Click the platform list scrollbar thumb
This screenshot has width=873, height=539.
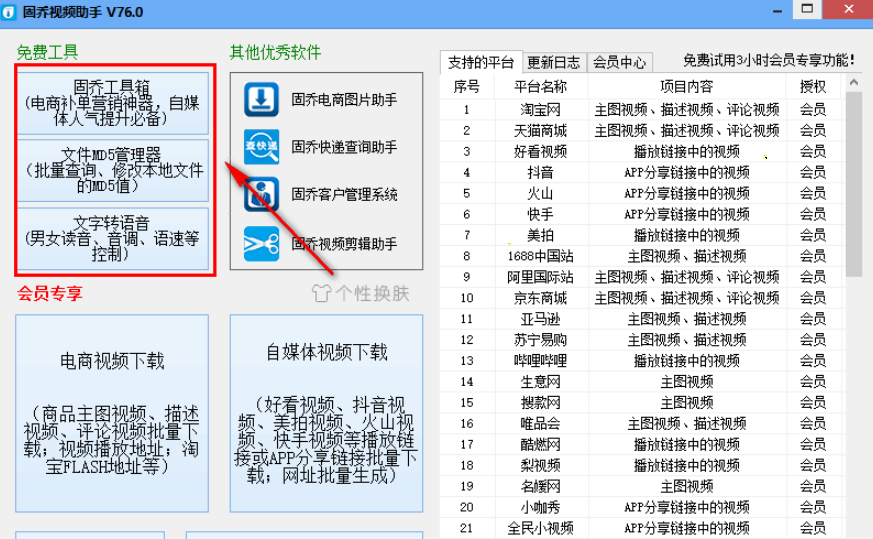(854, 184)
